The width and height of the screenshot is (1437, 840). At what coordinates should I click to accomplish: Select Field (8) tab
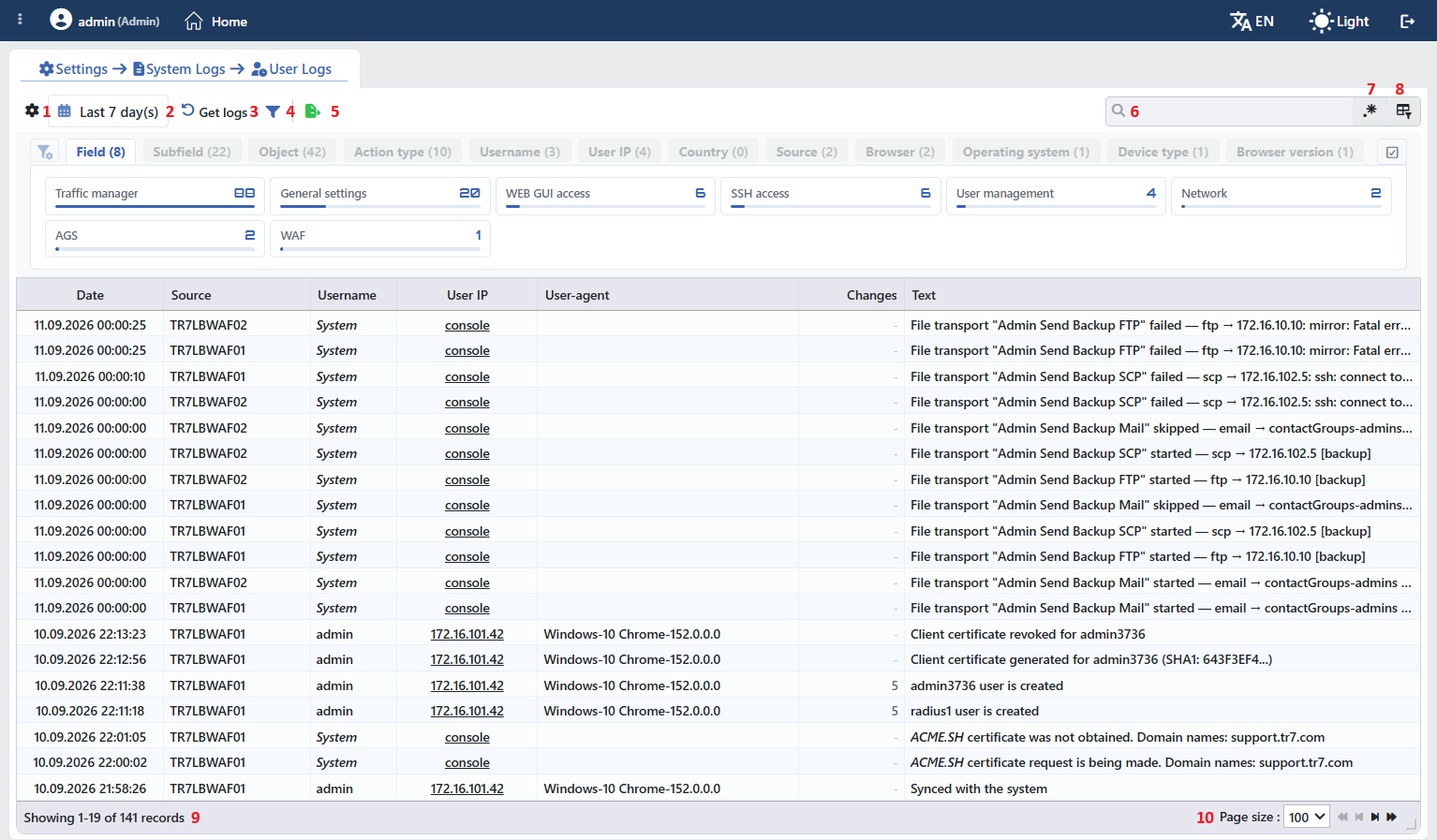[100, 152]
